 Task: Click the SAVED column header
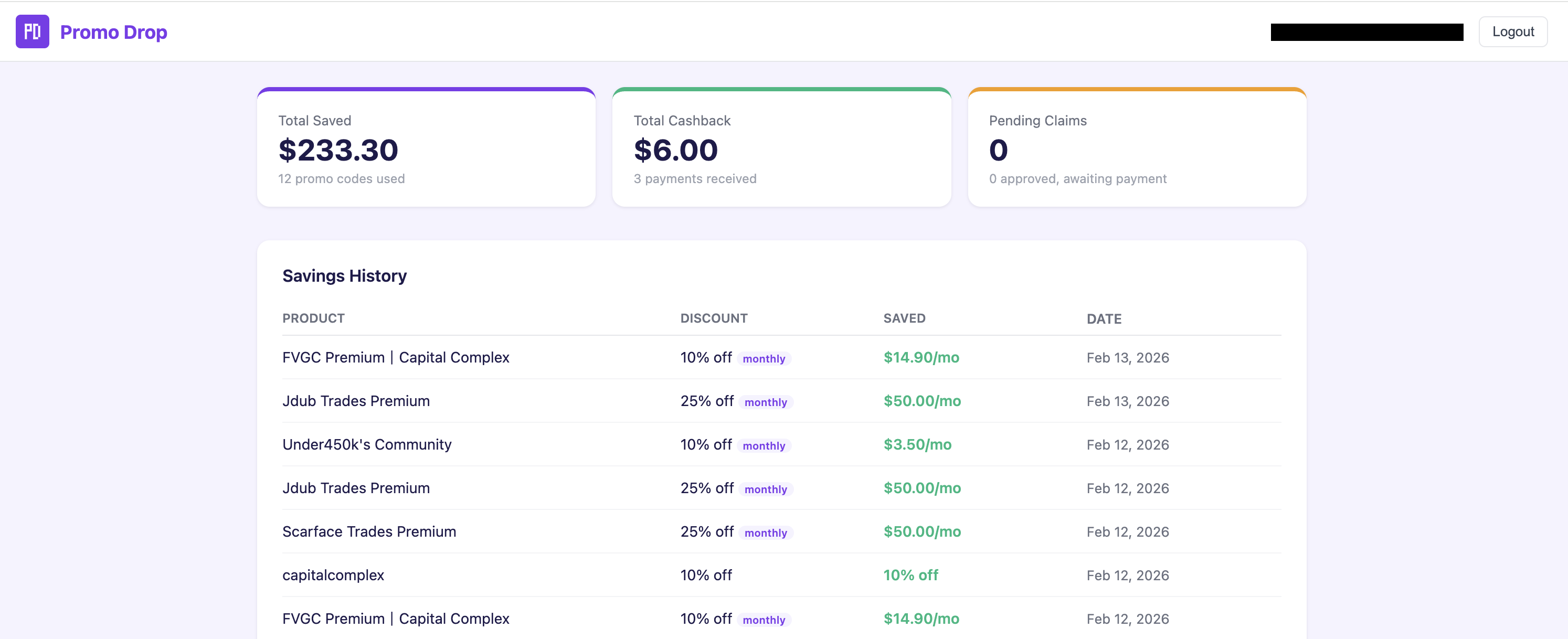(x=905, y=318)
